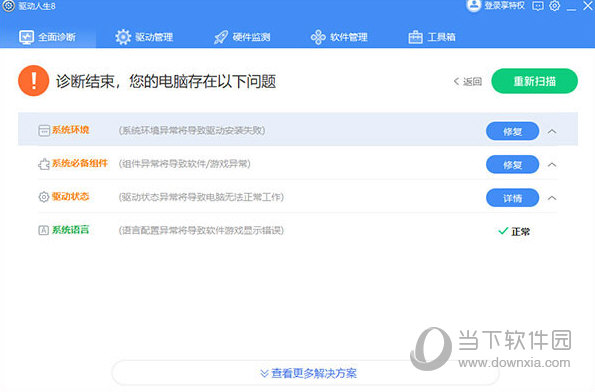Click the 系统环境 row icon
Viewport: 595px width, 392px height.
pos(44,131)
